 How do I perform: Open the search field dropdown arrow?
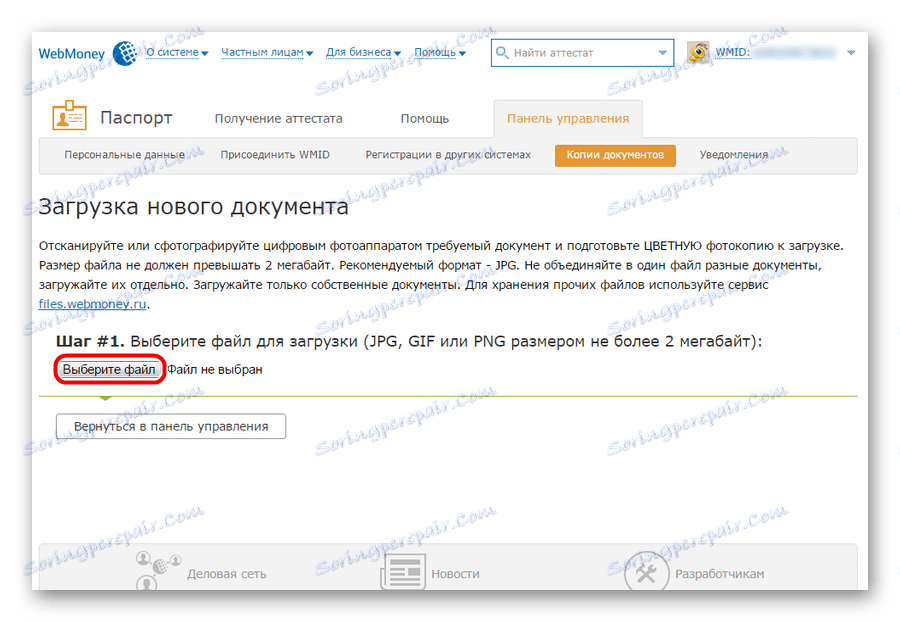tap(662, 53)
